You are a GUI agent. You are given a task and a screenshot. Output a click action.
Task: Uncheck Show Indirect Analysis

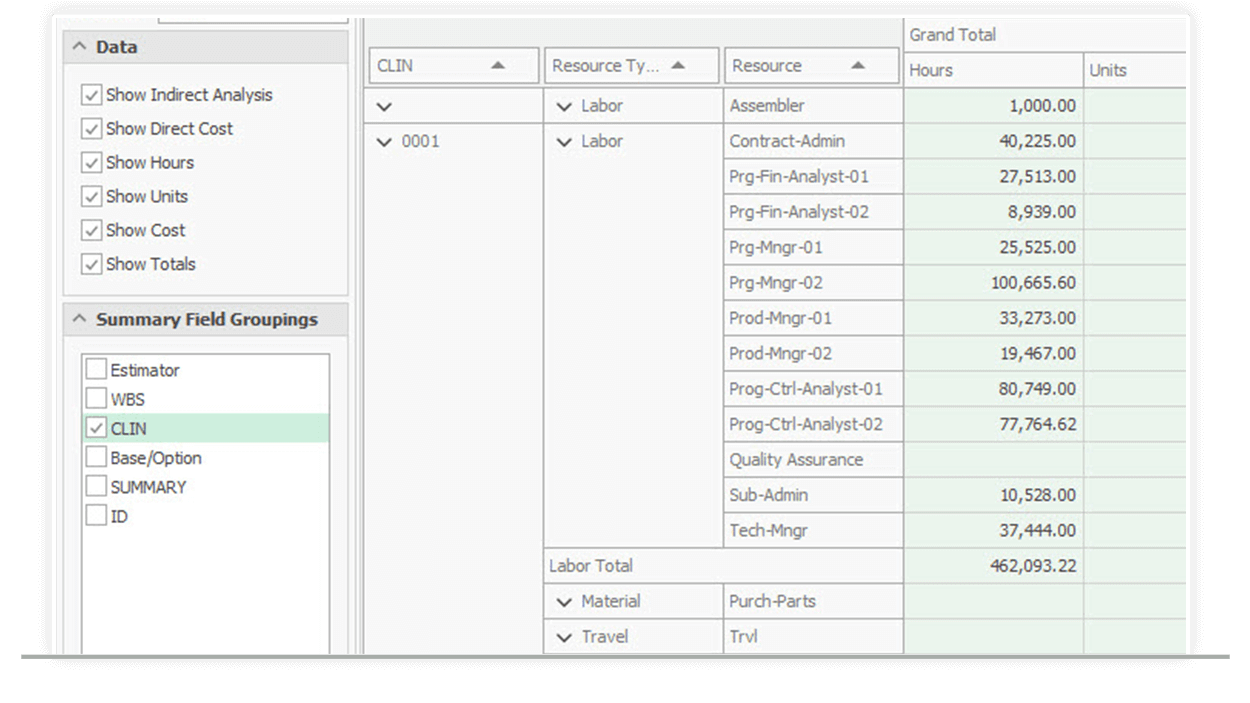91,95
